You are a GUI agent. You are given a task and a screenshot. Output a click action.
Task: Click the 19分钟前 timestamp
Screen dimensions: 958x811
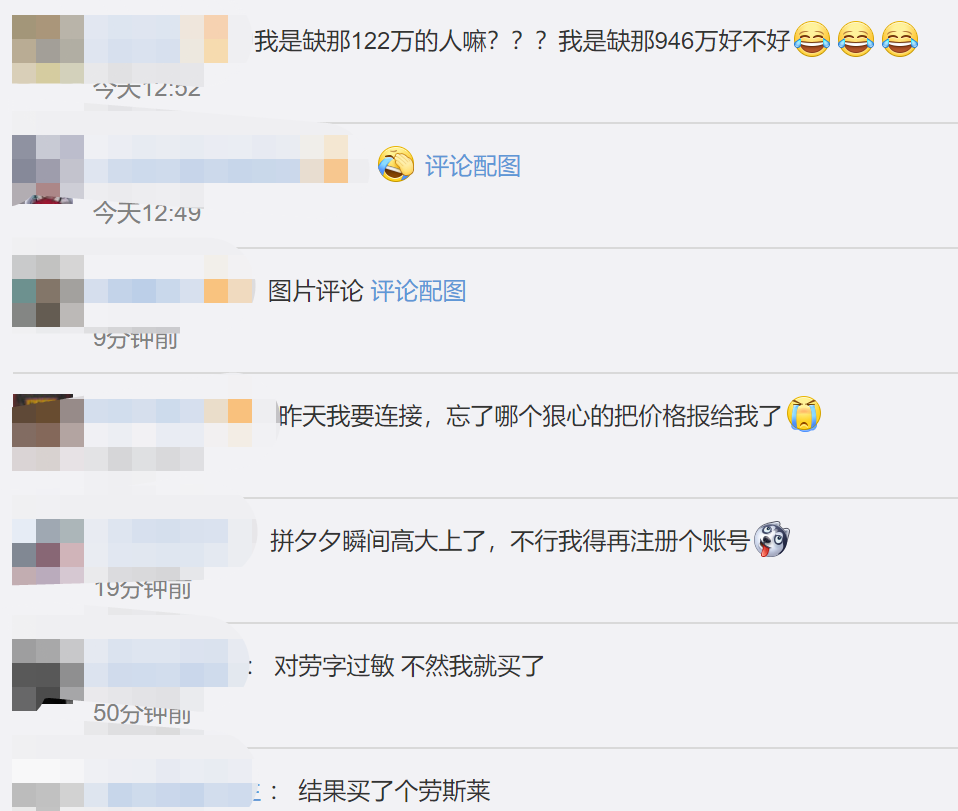coord(142,589)
